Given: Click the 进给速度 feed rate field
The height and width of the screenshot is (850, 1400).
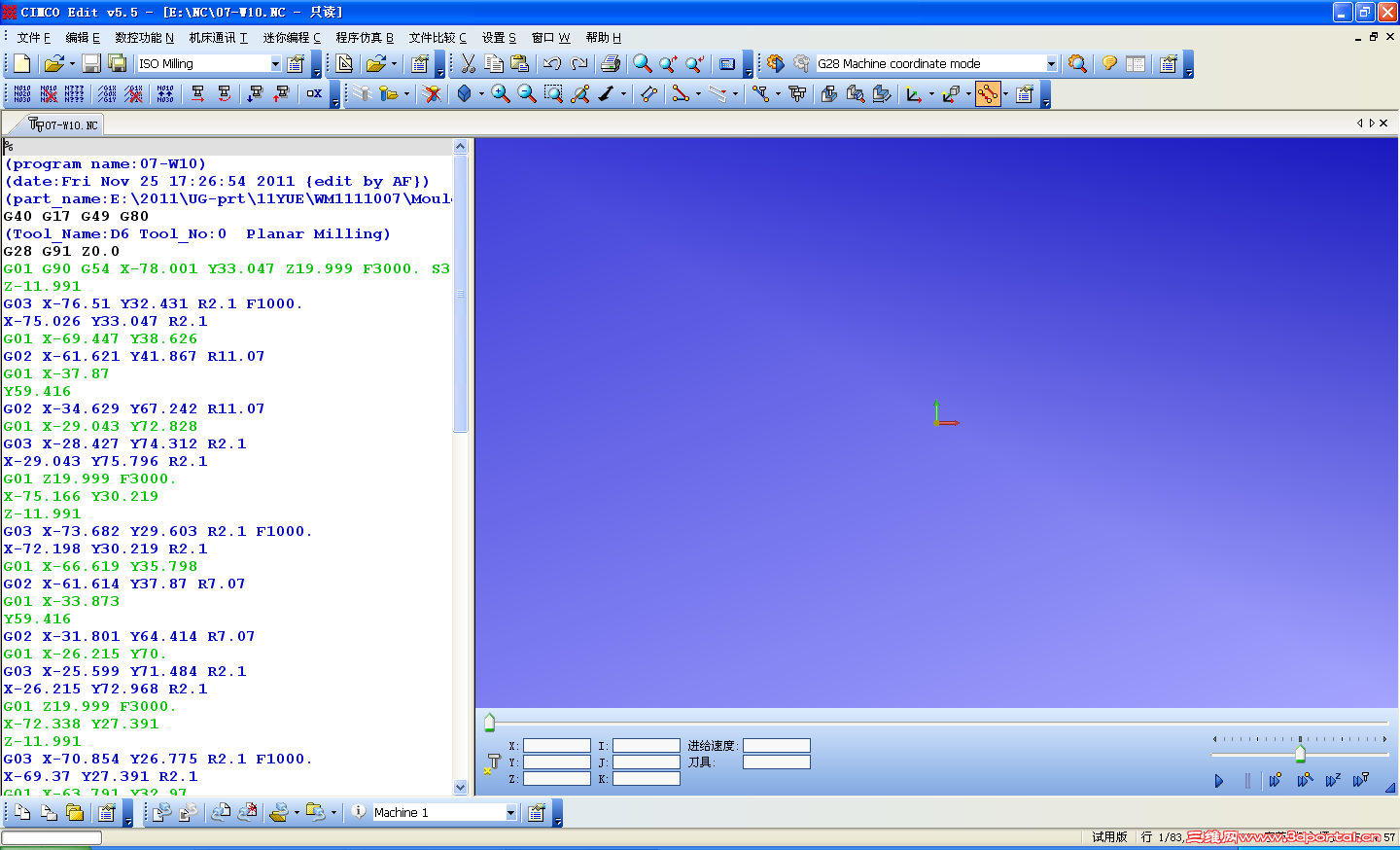Looking at the screenshot, I should click(777, 746).
